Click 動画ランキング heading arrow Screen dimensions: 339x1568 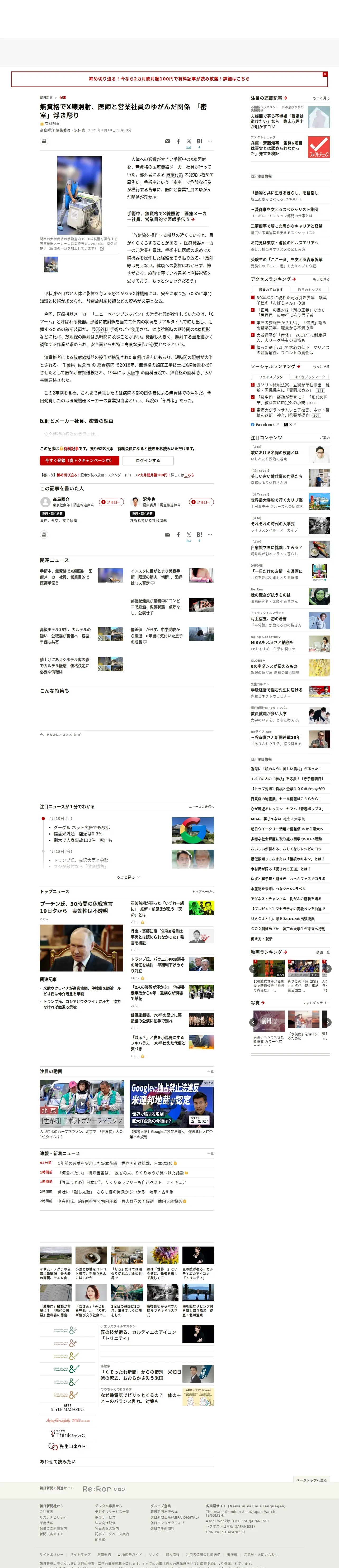tap(285, 952)
